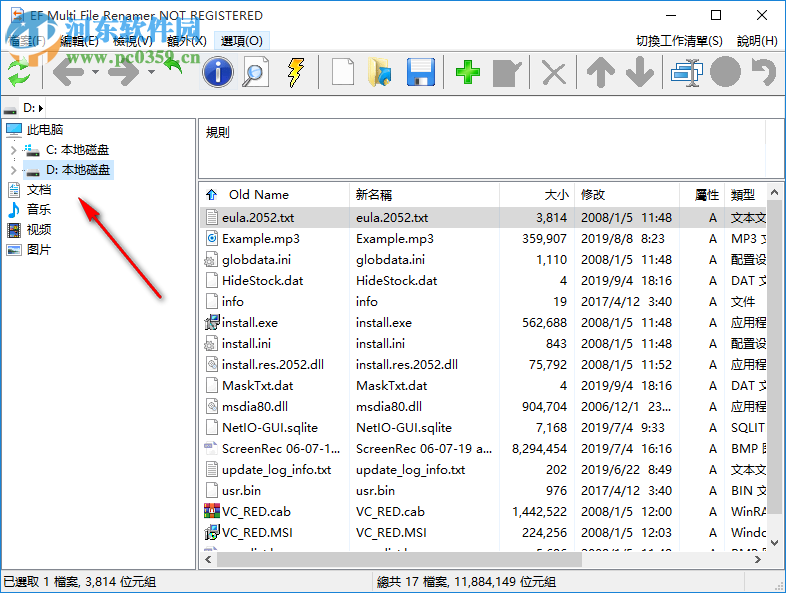Sort by the 新名稱 column header
The image size is (786, 593).
pos(424,194)
